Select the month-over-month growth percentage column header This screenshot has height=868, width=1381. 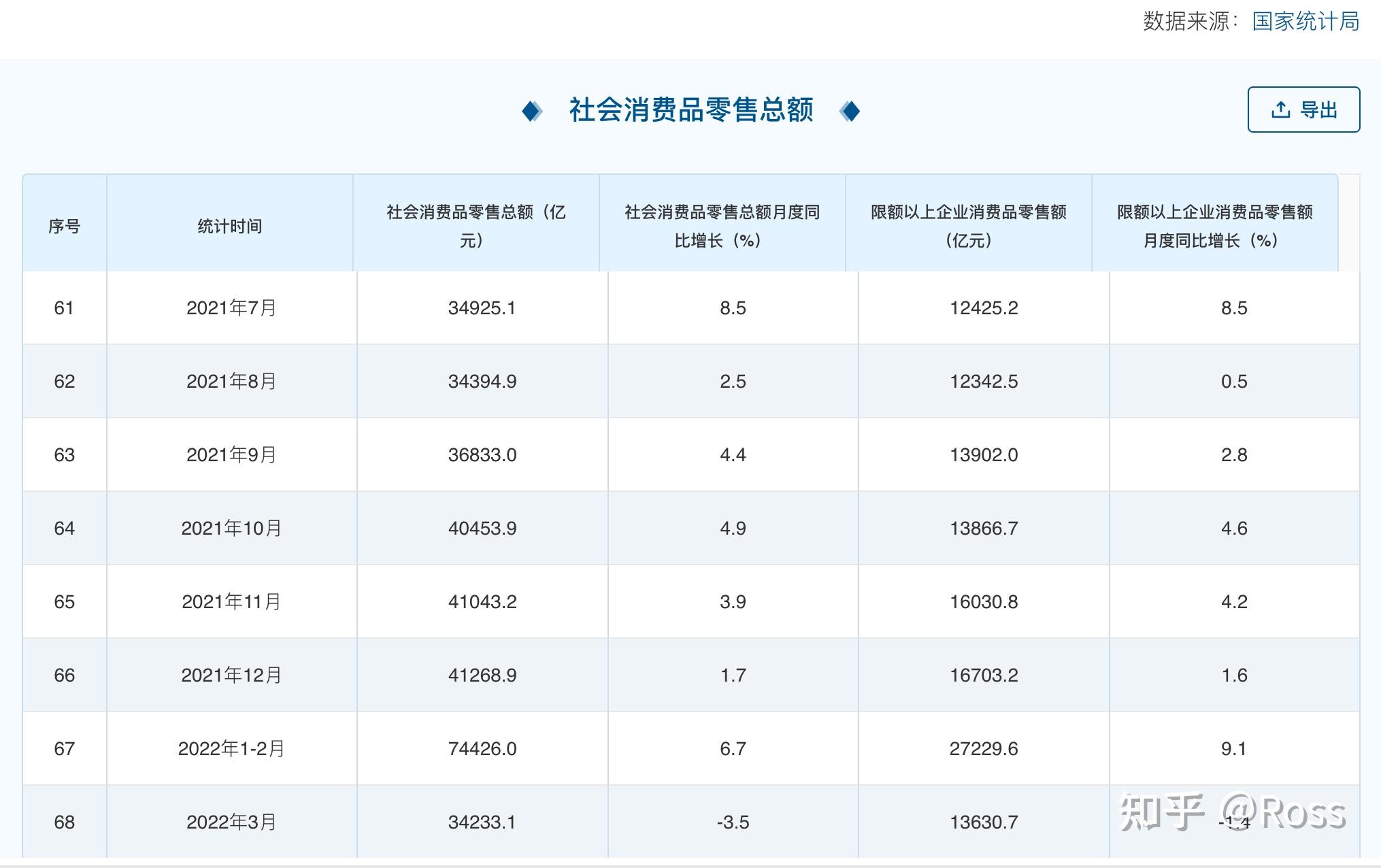coord(722,226)
